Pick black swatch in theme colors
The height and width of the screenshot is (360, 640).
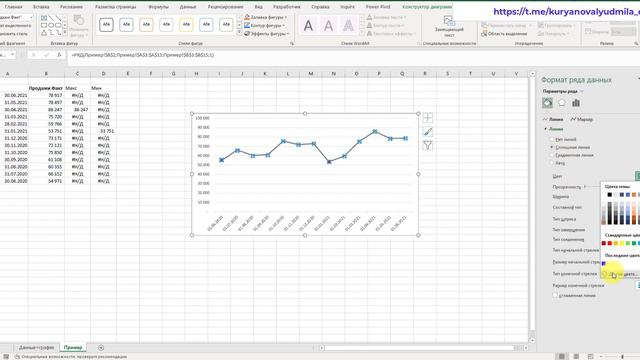pos(609,195)
